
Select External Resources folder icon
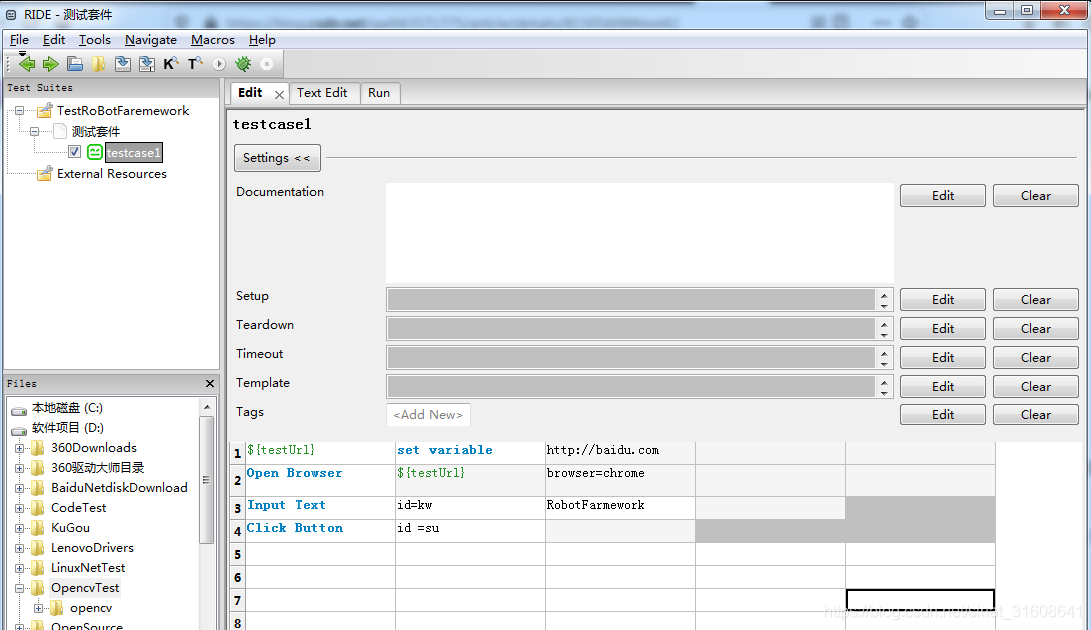(45, 173)
